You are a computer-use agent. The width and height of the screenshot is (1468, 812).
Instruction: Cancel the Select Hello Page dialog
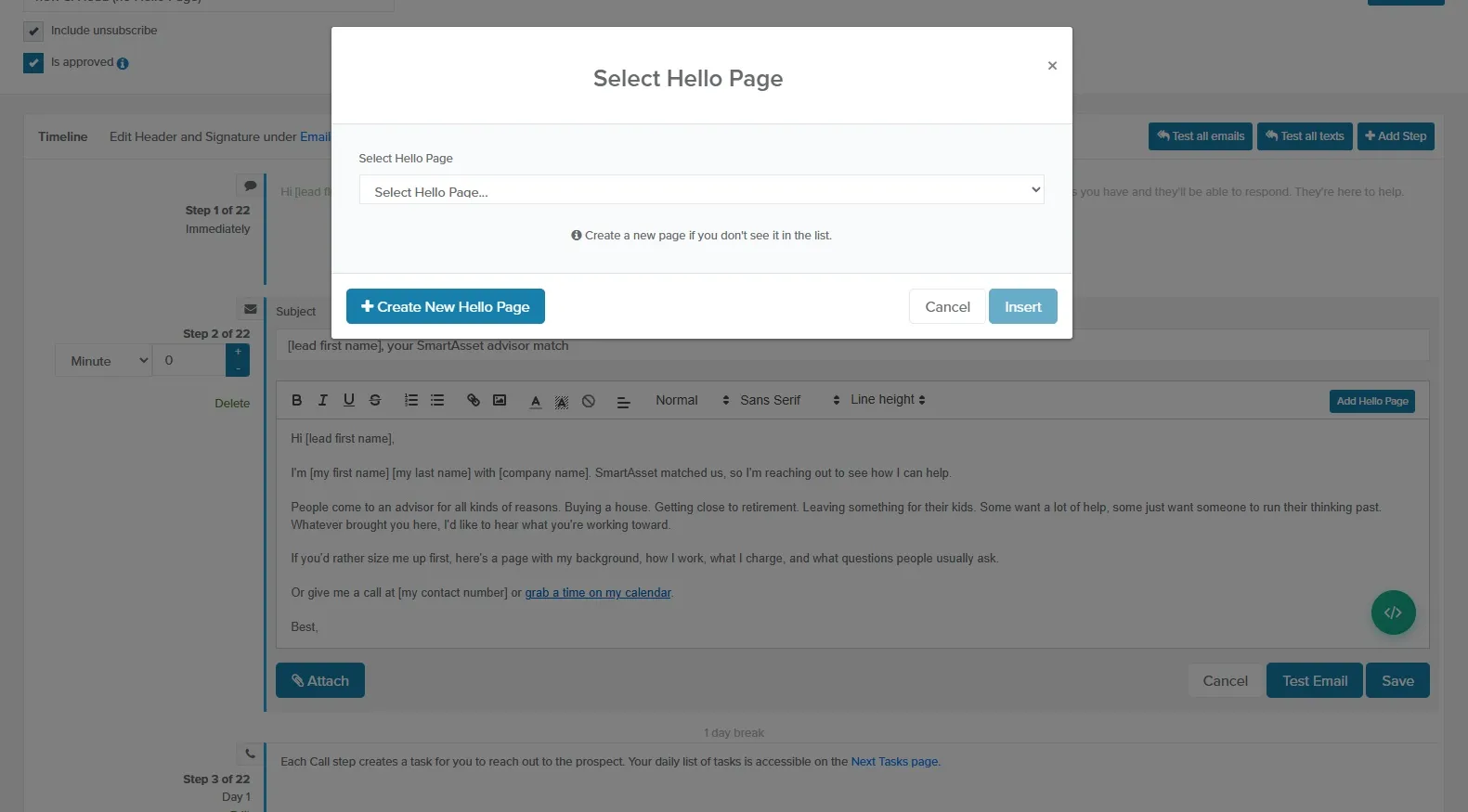pyautogui.click(x=947, y=306)
